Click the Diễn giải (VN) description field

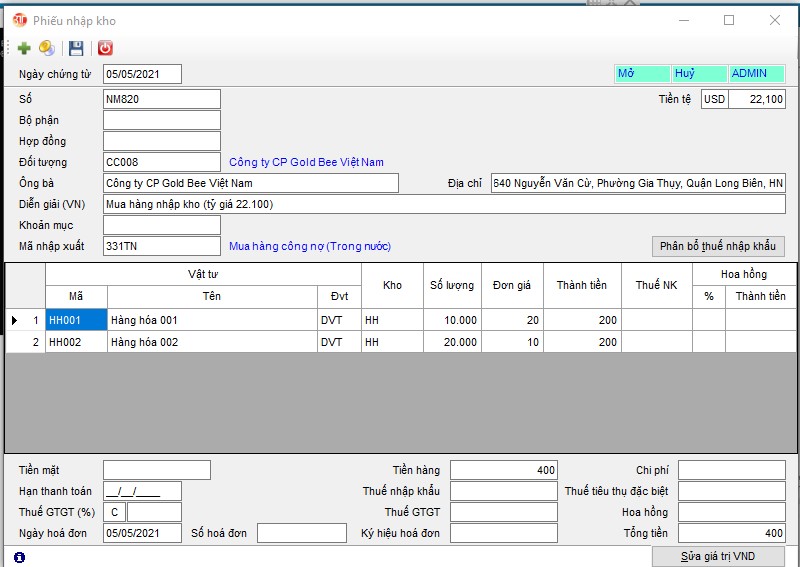coord(444,204)
